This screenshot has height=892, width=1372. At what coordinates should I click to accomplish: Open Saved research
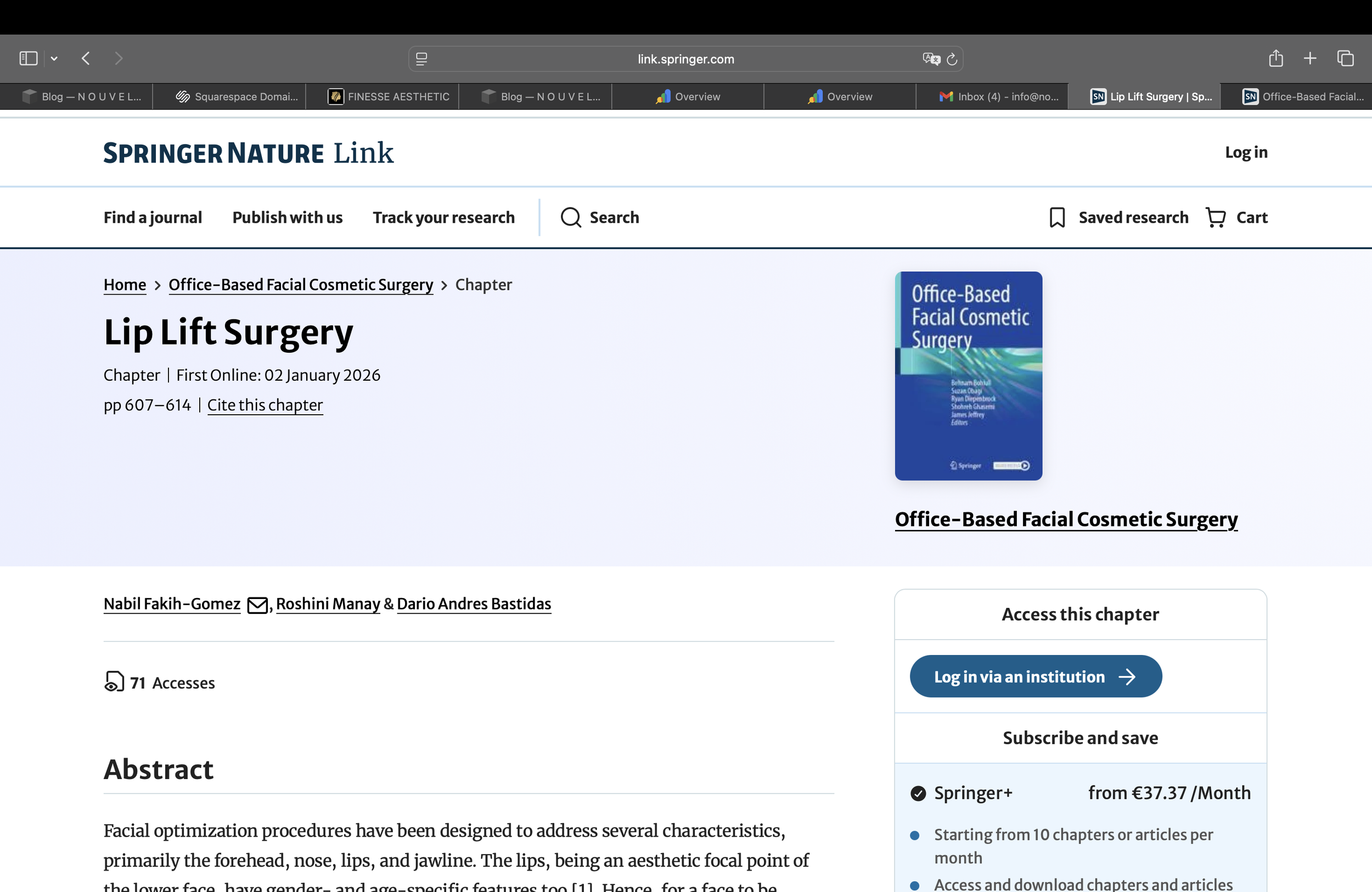tap(1117, 217)
